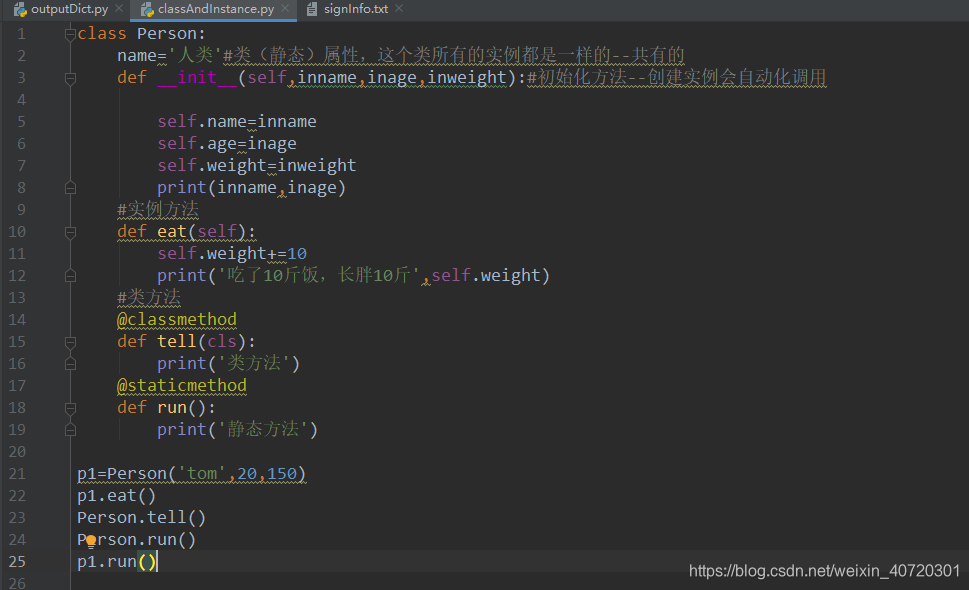Click print('类方法') statement
The height and width of the screenshot is (590, 969).
[229, 363]
